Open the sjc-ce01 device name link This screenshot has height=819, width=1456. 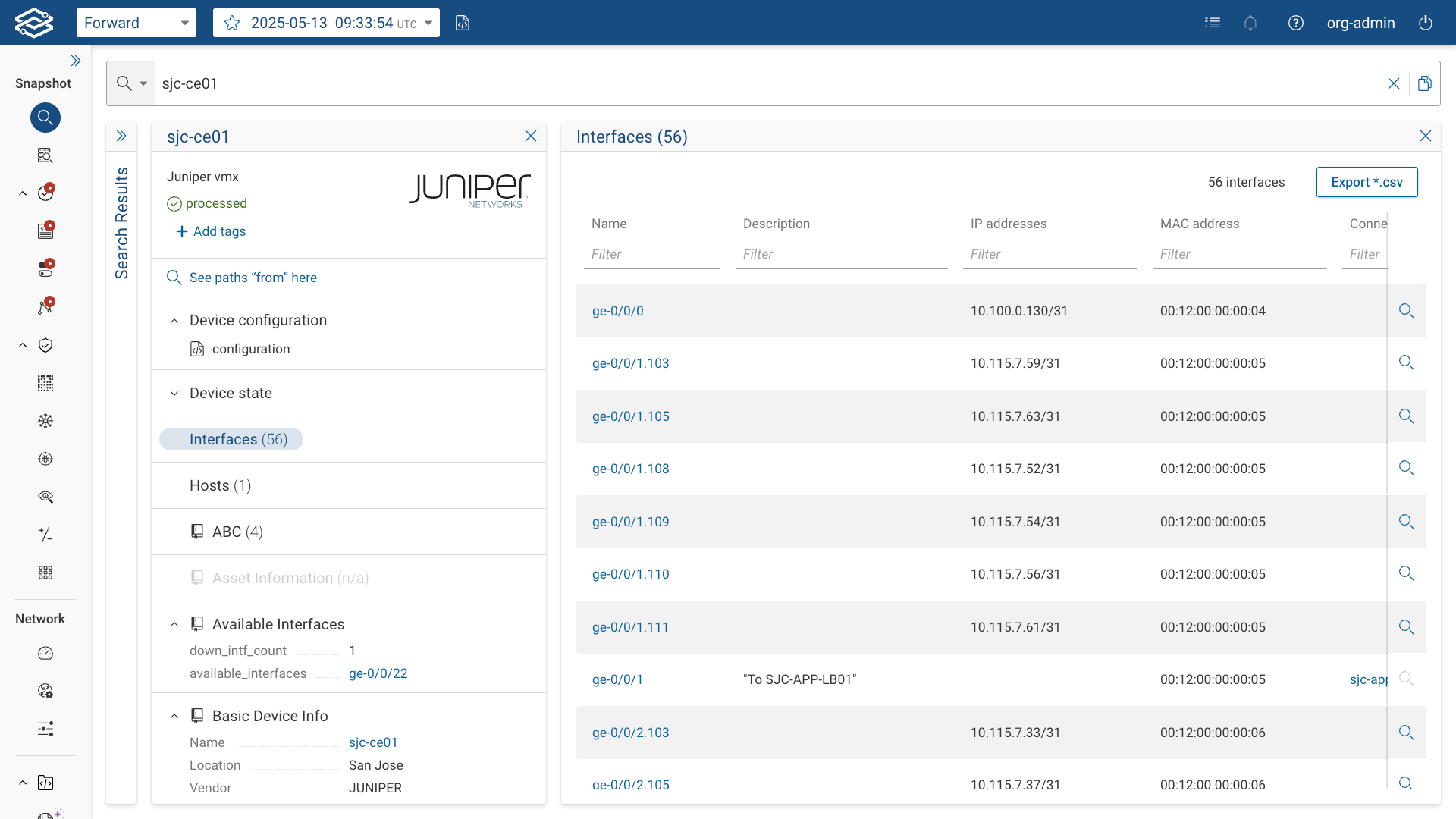pyautogui.click(x=373, y=742)
